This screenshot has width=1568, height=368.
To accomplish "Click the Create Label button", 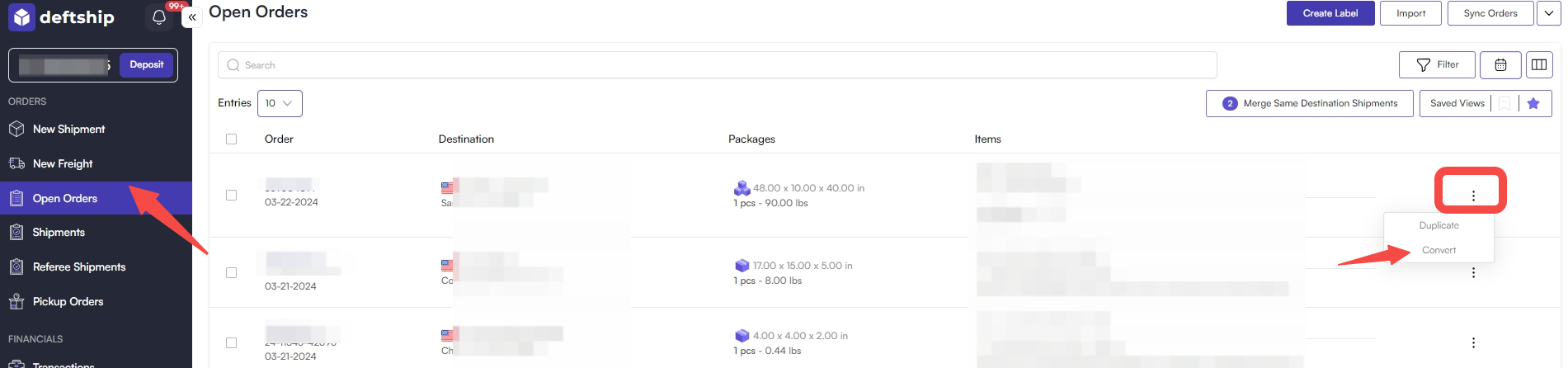I will 1330,13.
